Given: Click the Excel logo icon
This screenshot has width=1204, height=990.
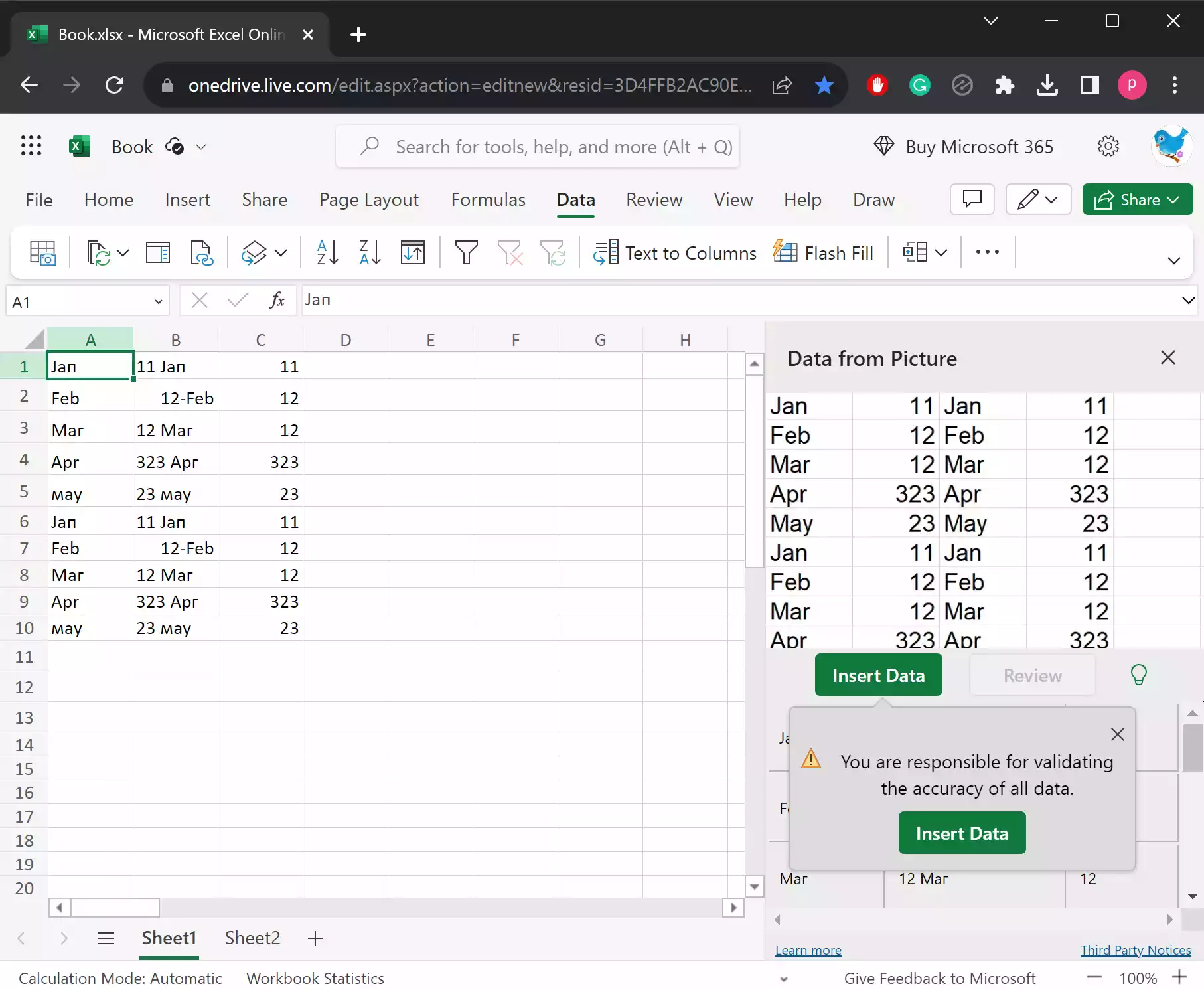Looking at the screenshot, I should point(80,147).
